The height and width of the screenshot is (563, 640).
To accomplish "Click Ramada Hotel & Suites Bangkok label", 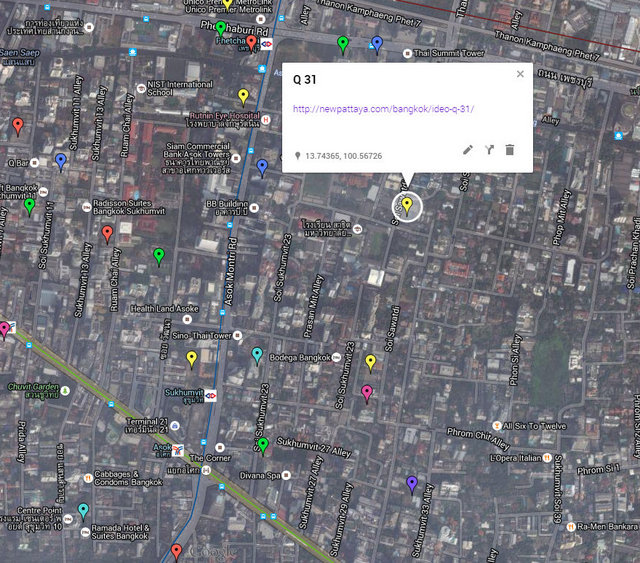I will (120, 532).
